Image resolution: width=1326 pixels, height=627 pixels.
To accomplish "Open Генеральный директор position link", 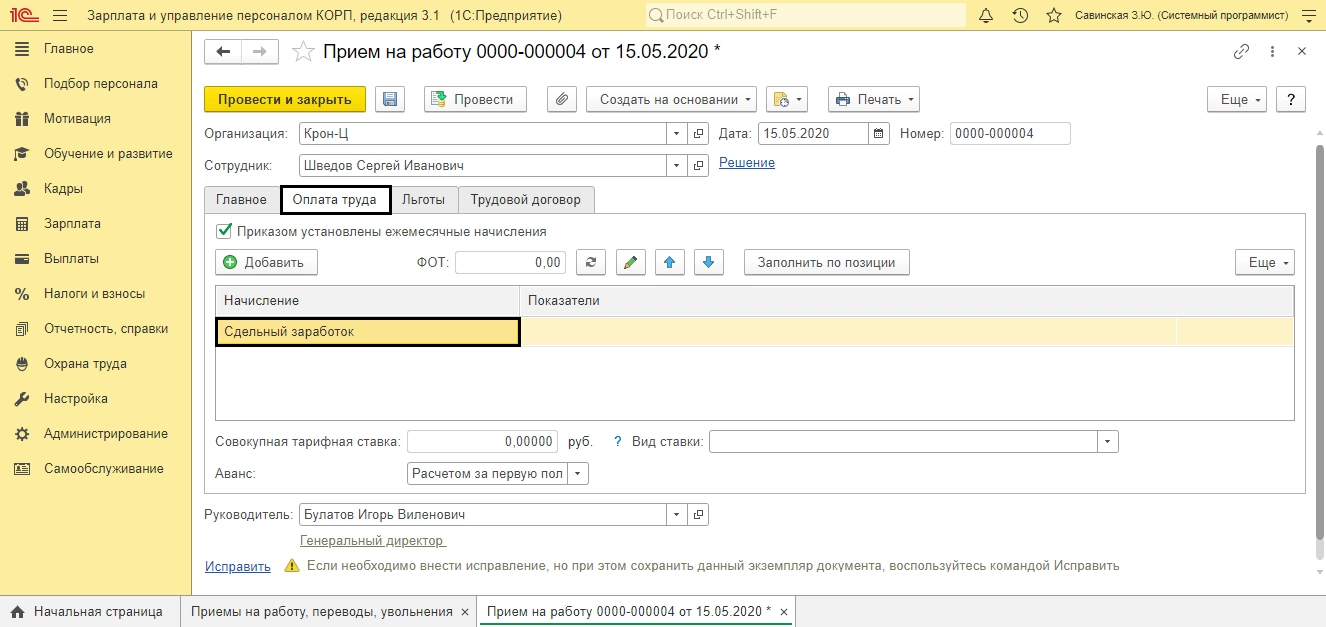I will pos(373,541).
